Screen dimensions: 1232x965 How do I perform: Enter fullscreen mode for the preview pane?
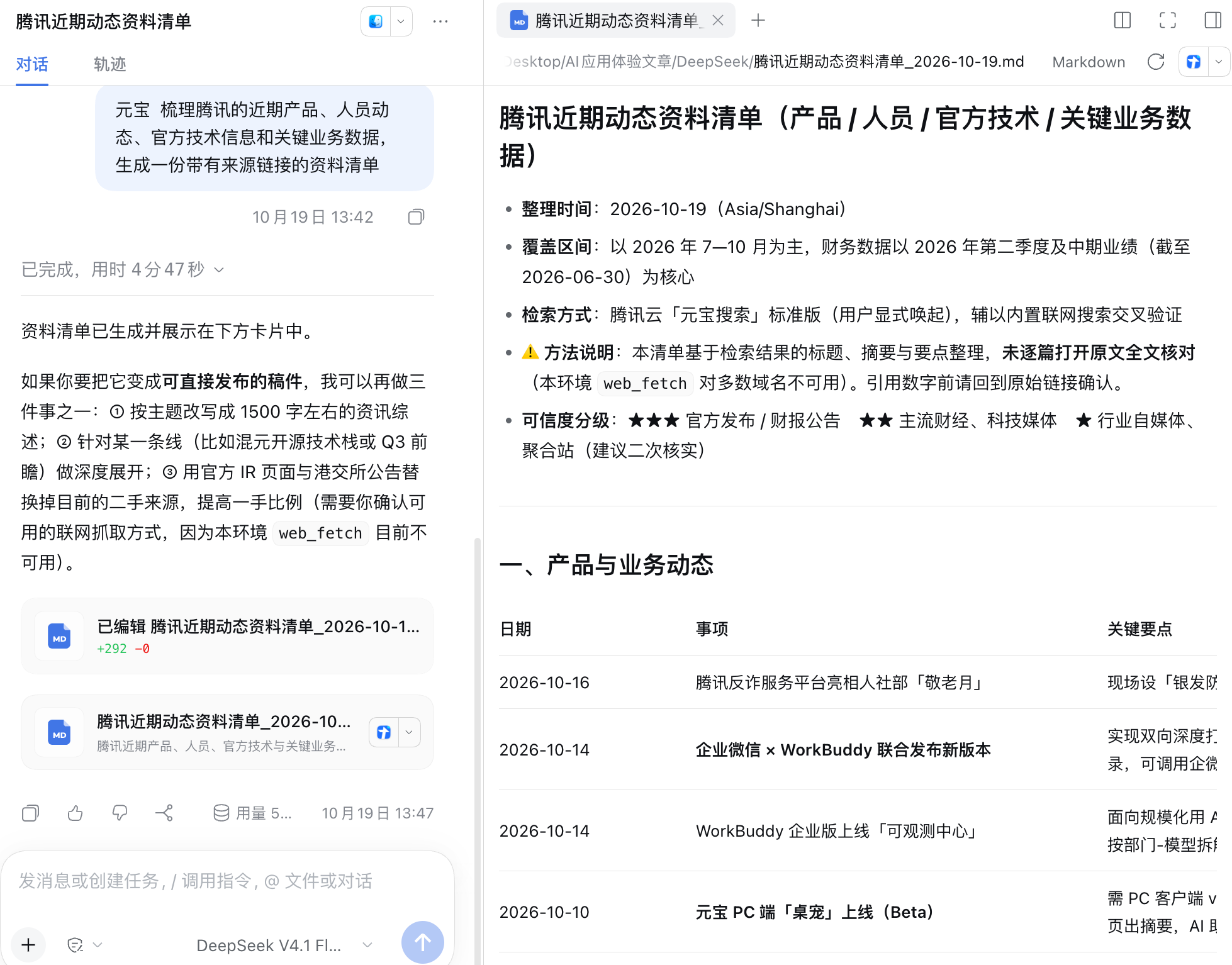(1168, 21)
